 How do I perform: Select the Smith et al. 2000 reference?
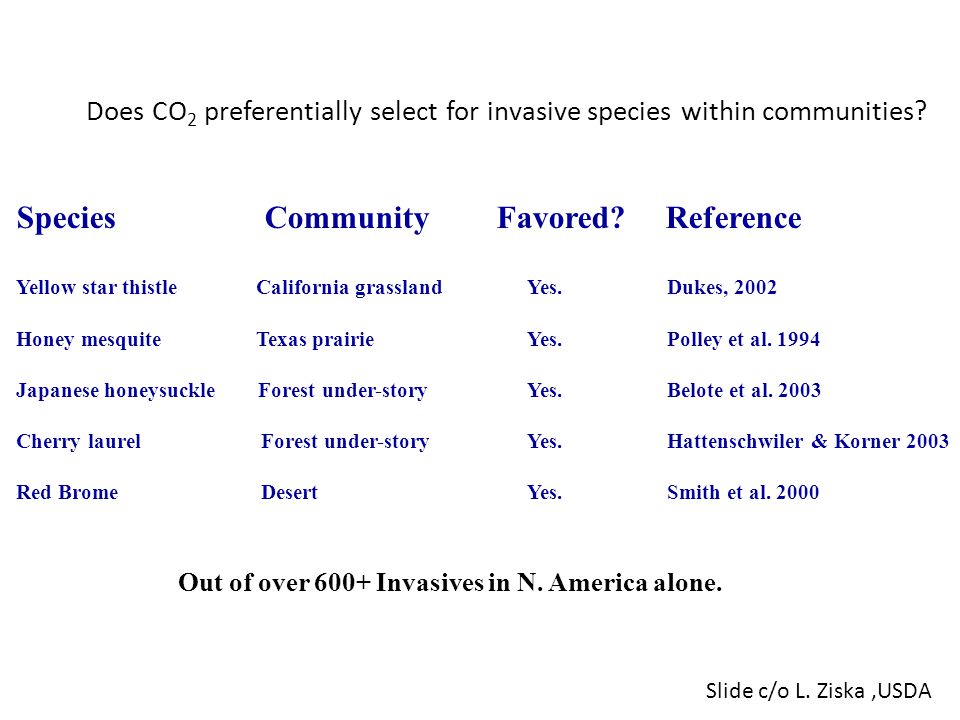point(743,492)
